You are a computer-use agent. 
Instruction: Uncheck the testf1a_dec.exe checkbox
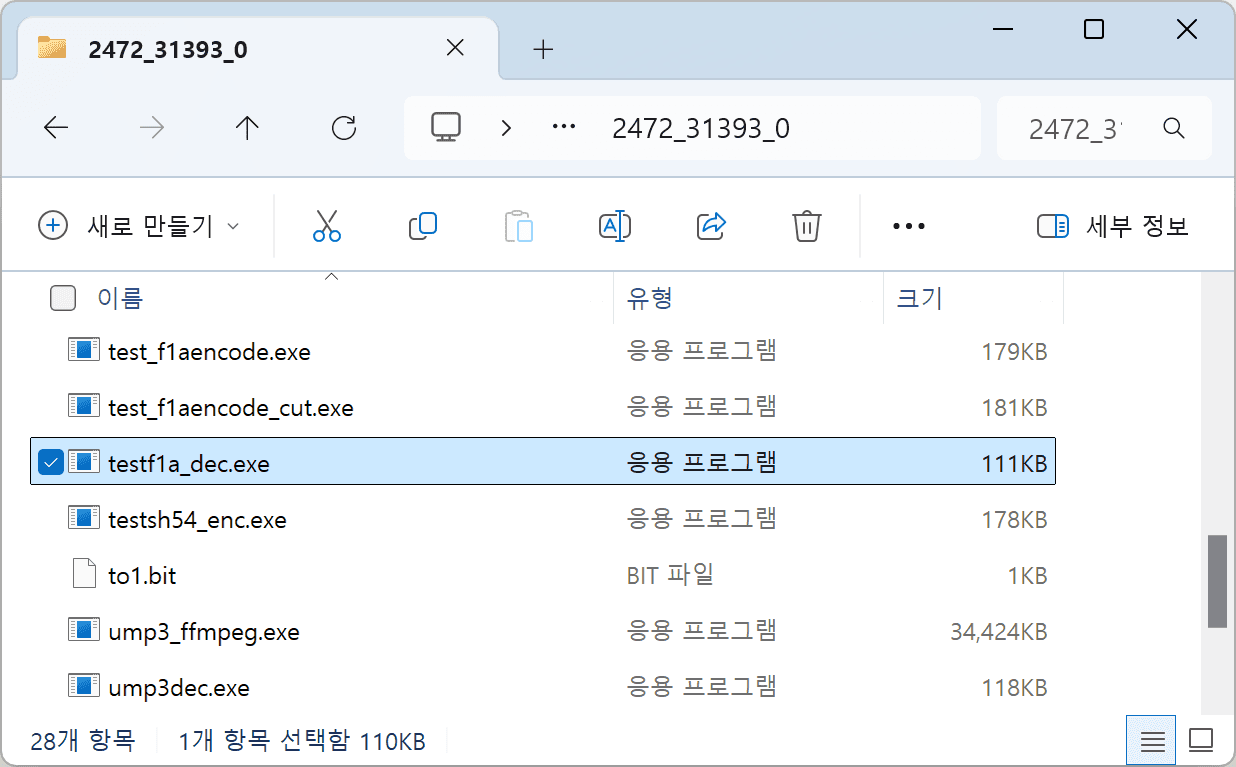pyautogui.click(x=50, y=462)
